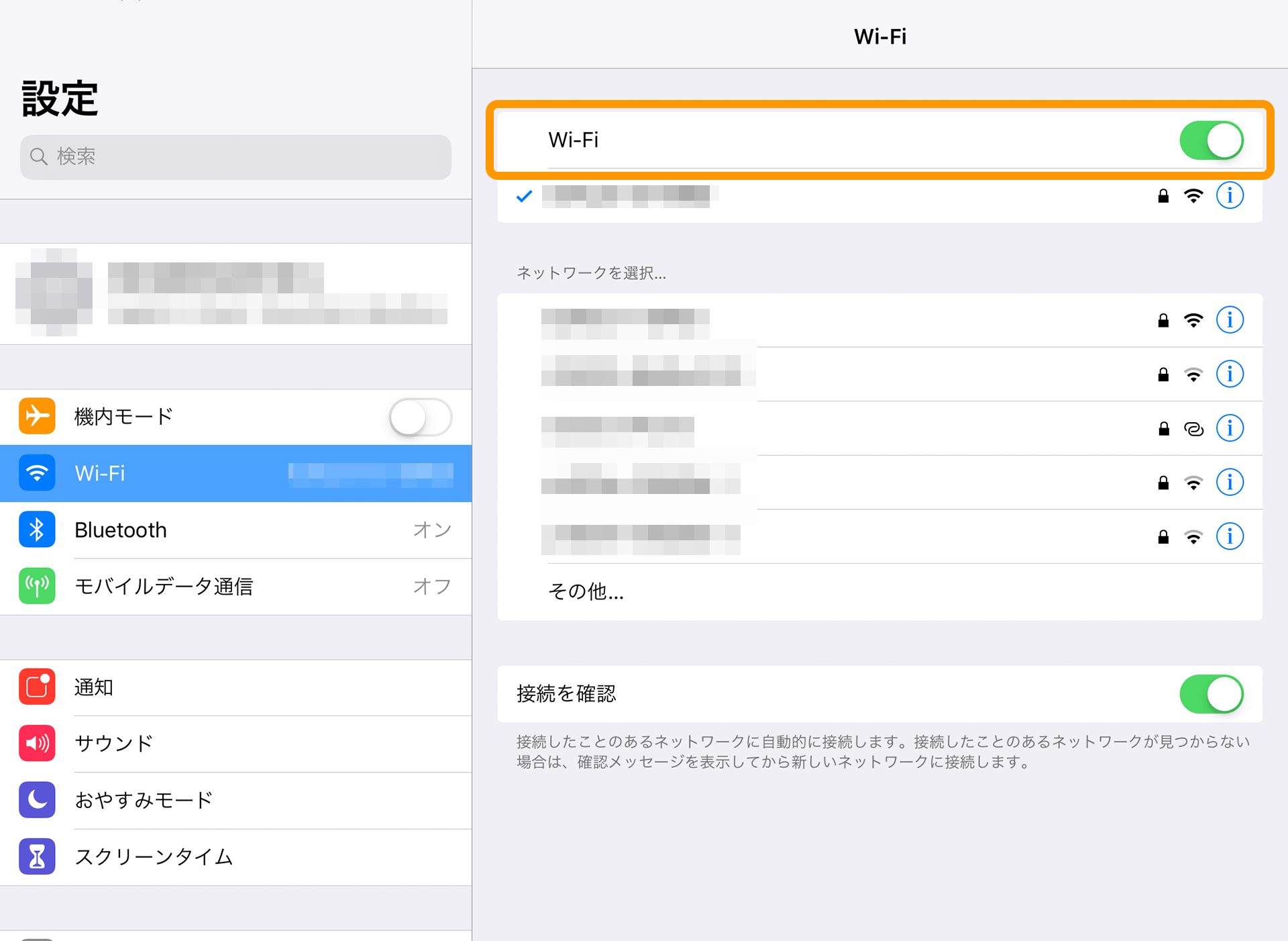Image resolution: width=1288 pixels, height=941 pixels.
Task: Click the Wi-Fi icon in the sidebar
Action: [x=37, y=473]
